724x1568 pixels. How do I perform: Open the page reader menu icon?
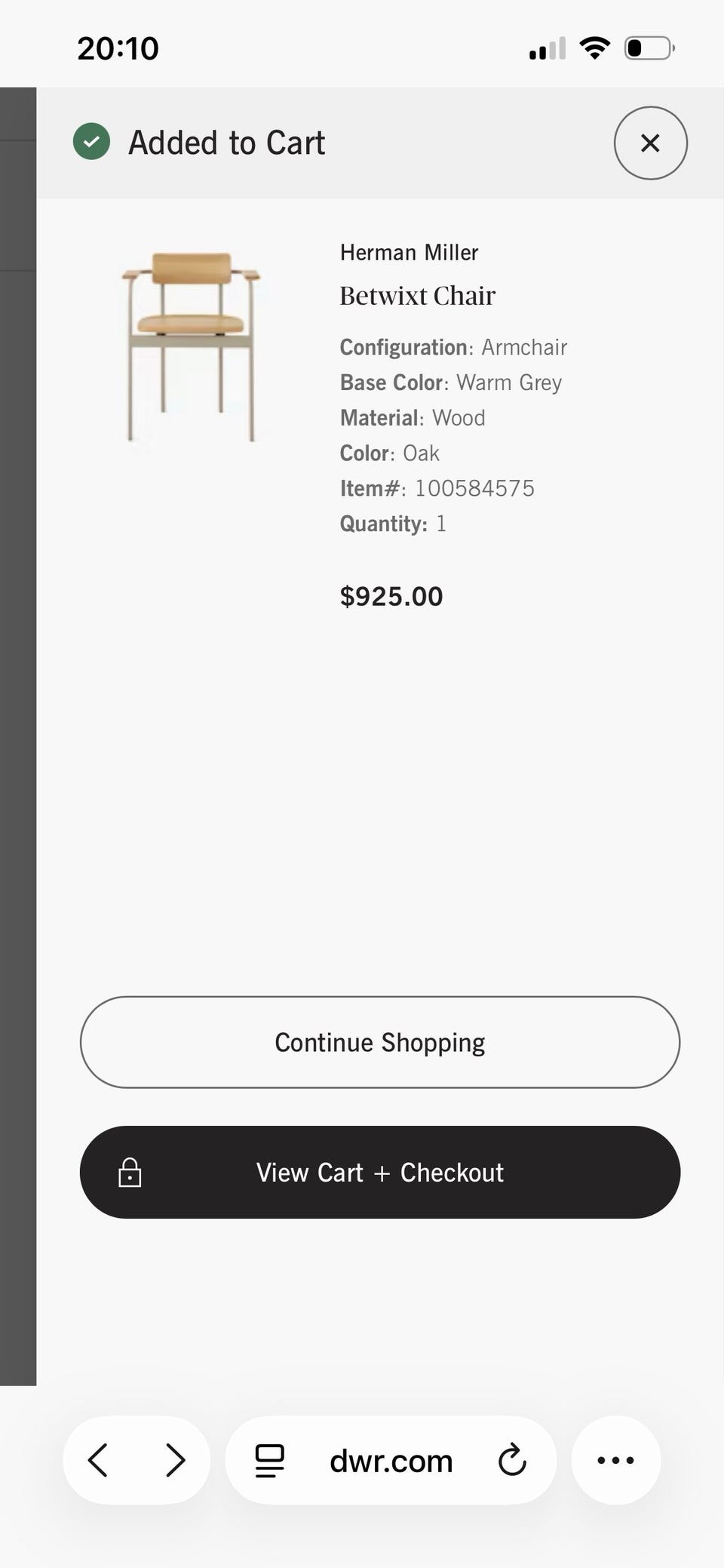pos(269,1461)
